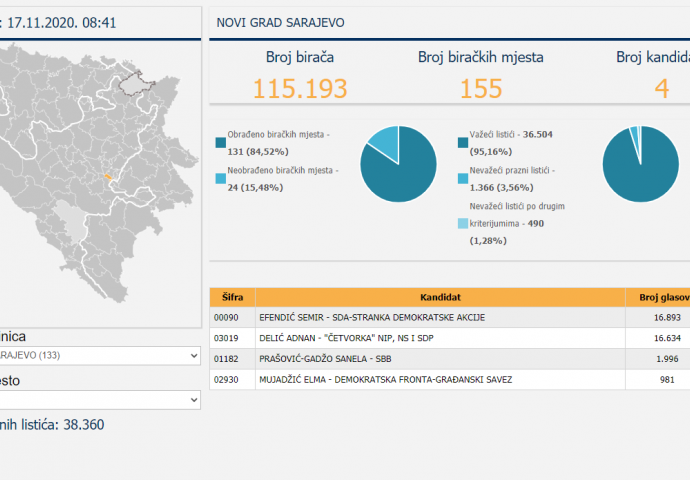Click the Prašović-Gadžo Sanela - SBB row

point(441,359)
